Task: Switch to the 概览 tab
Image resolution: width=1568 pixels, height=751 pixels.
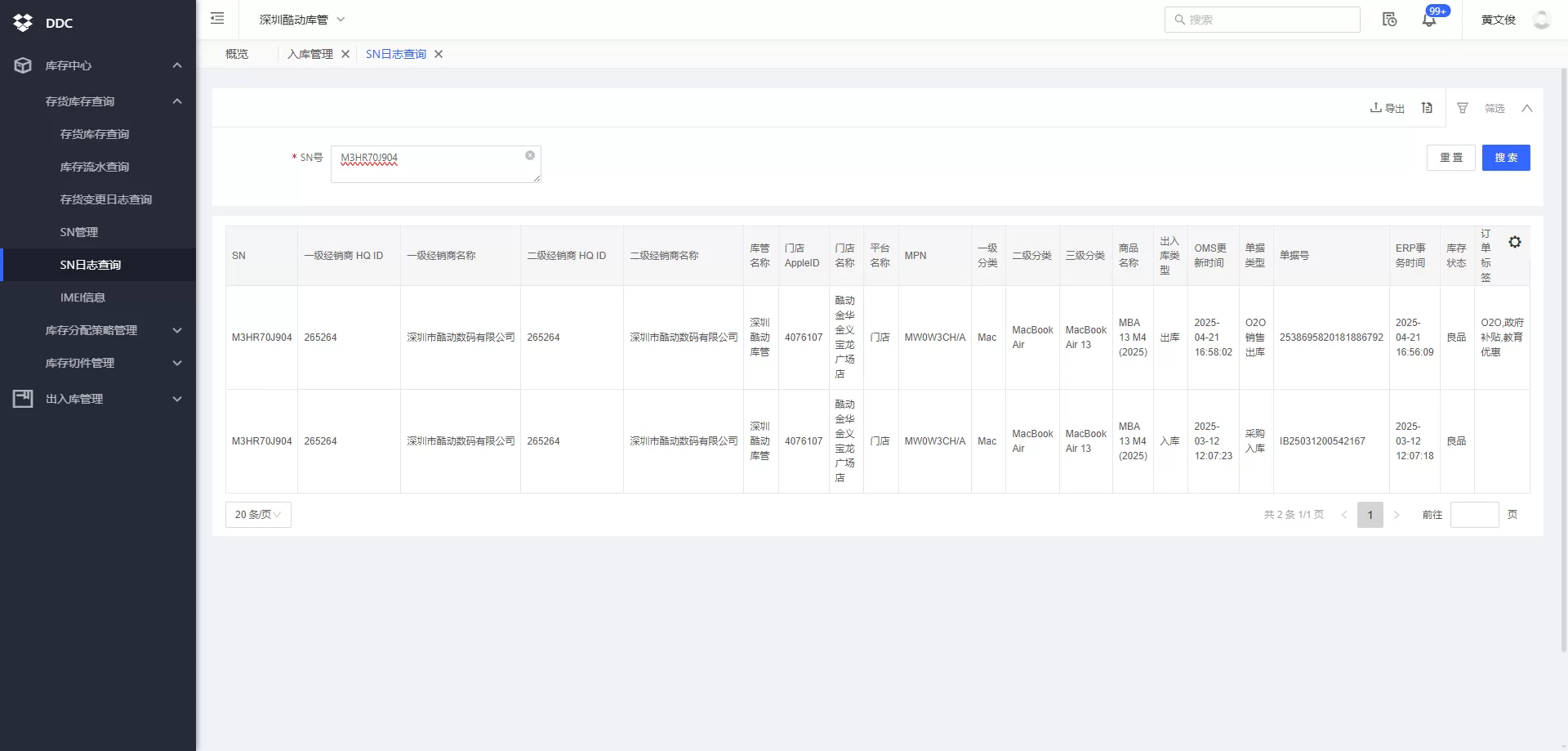Action: (237, 54)
